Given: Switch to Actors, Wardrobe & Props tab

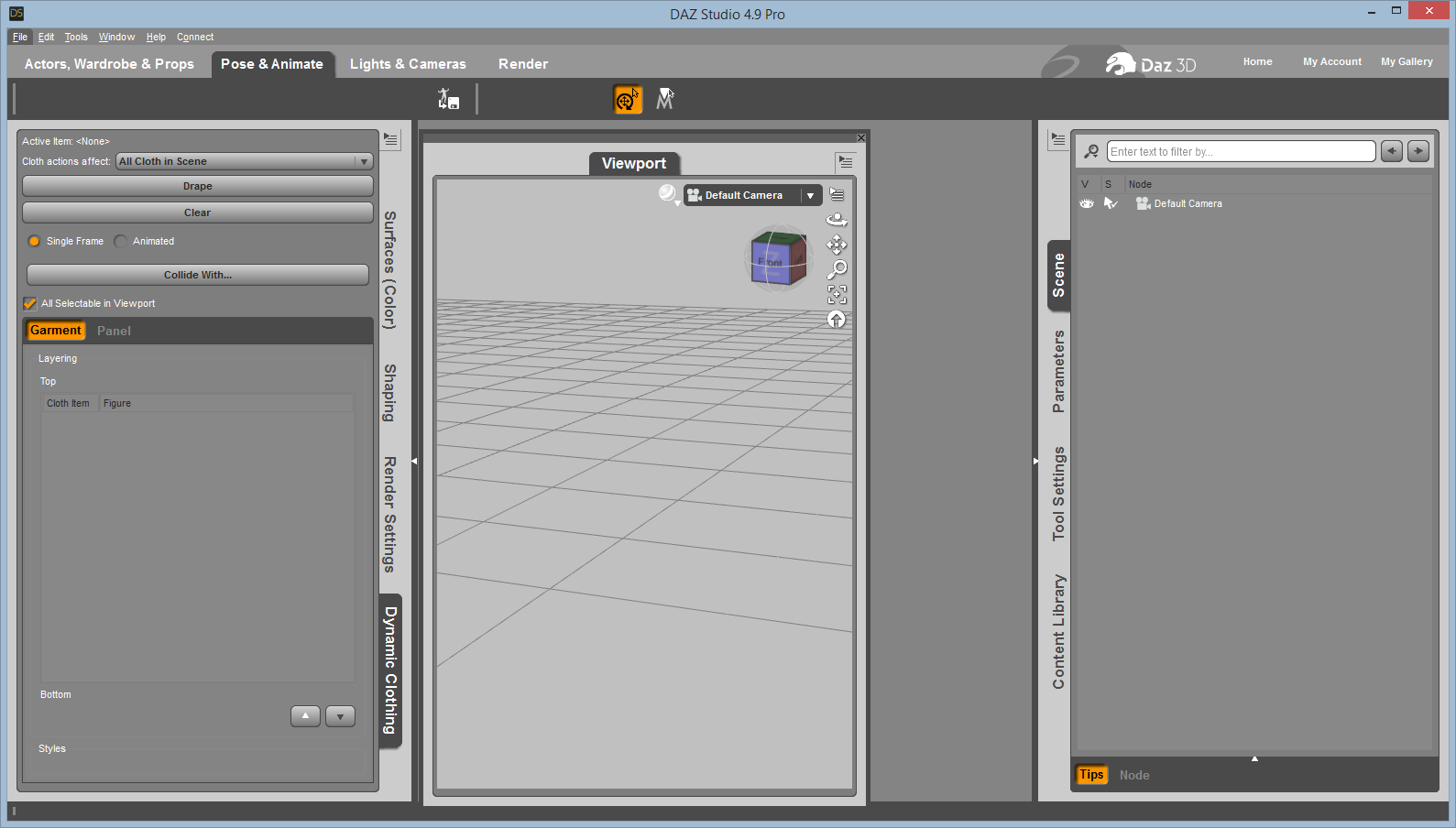Looking at the screenshot, I should [109, 64].
